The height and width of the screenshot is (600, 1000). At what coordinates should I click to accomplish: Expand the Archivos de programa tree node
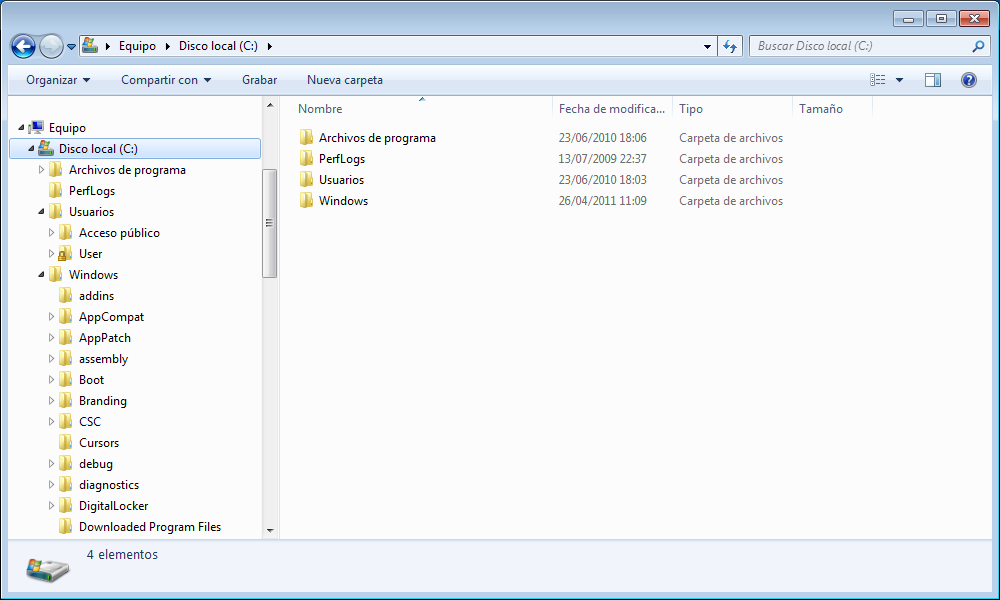pos(42,170)
